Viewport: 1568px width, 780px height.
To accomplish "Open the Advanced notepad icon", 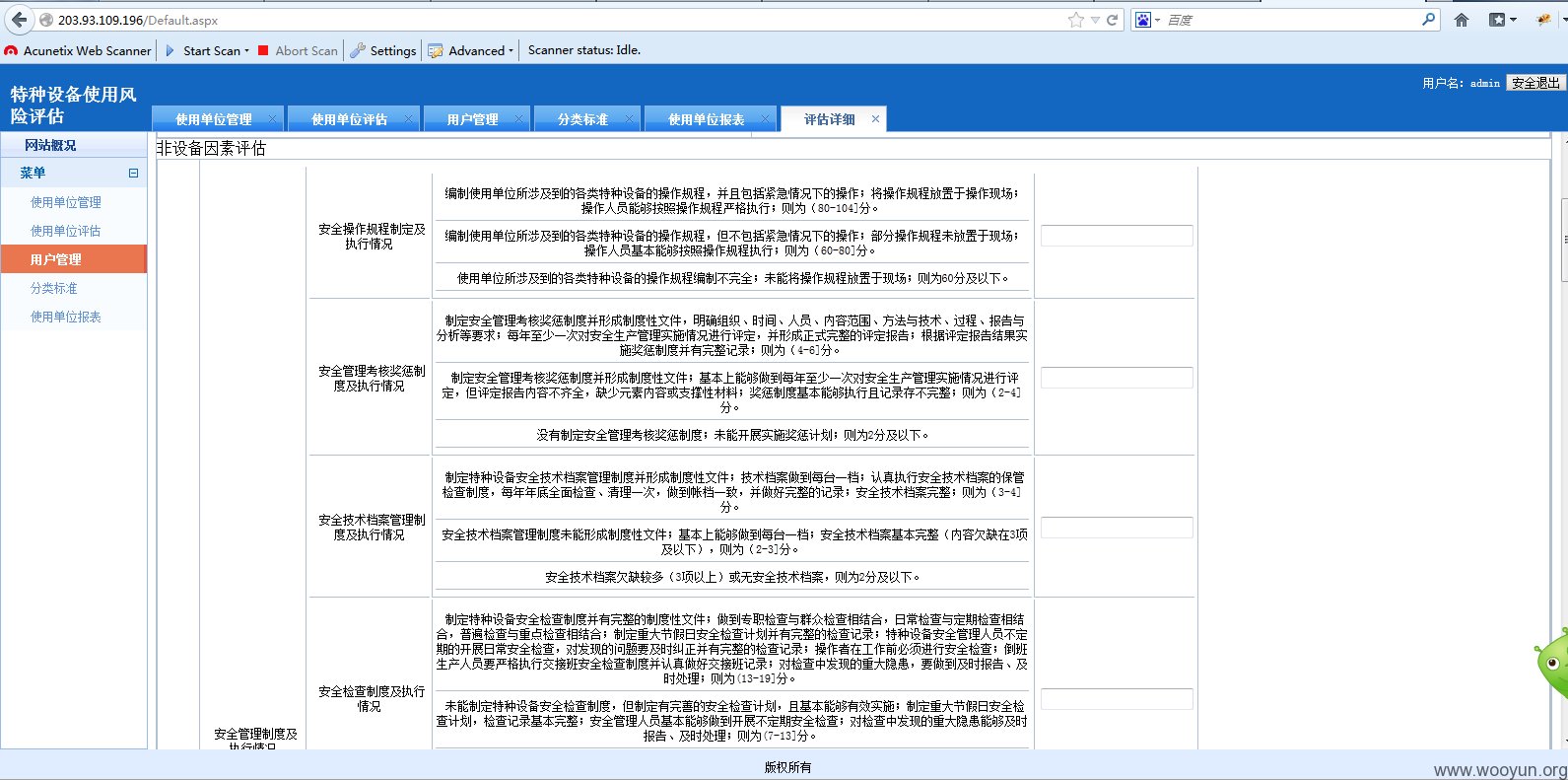I will tap(436, 51).
